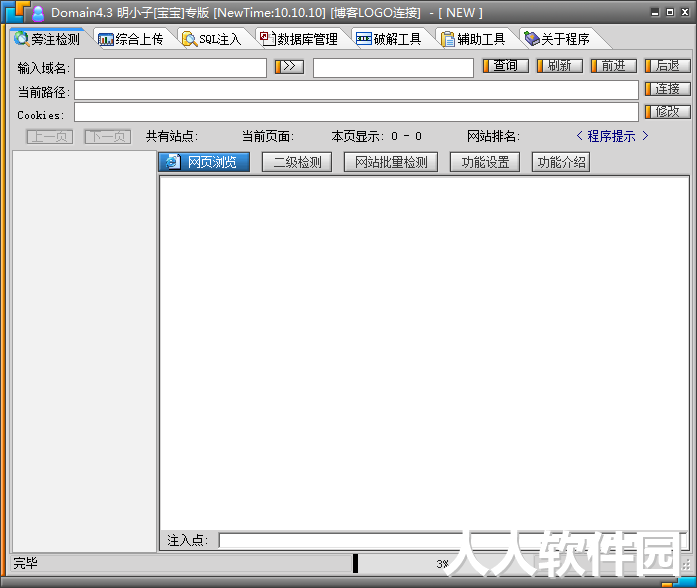Click the 网站排名 label
This screenshot has width=697, height=588.
(493, 136)
